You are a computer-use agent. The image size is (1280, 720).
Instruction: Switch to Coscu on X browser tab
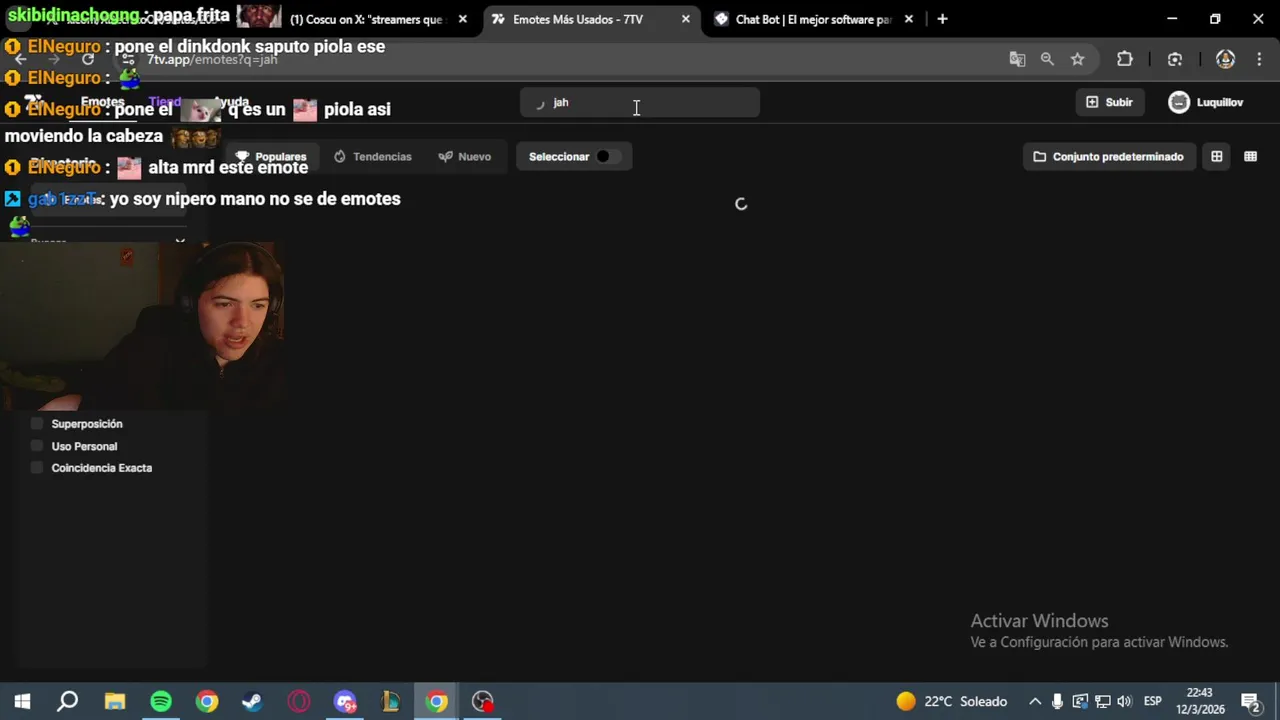click(366, 19)
